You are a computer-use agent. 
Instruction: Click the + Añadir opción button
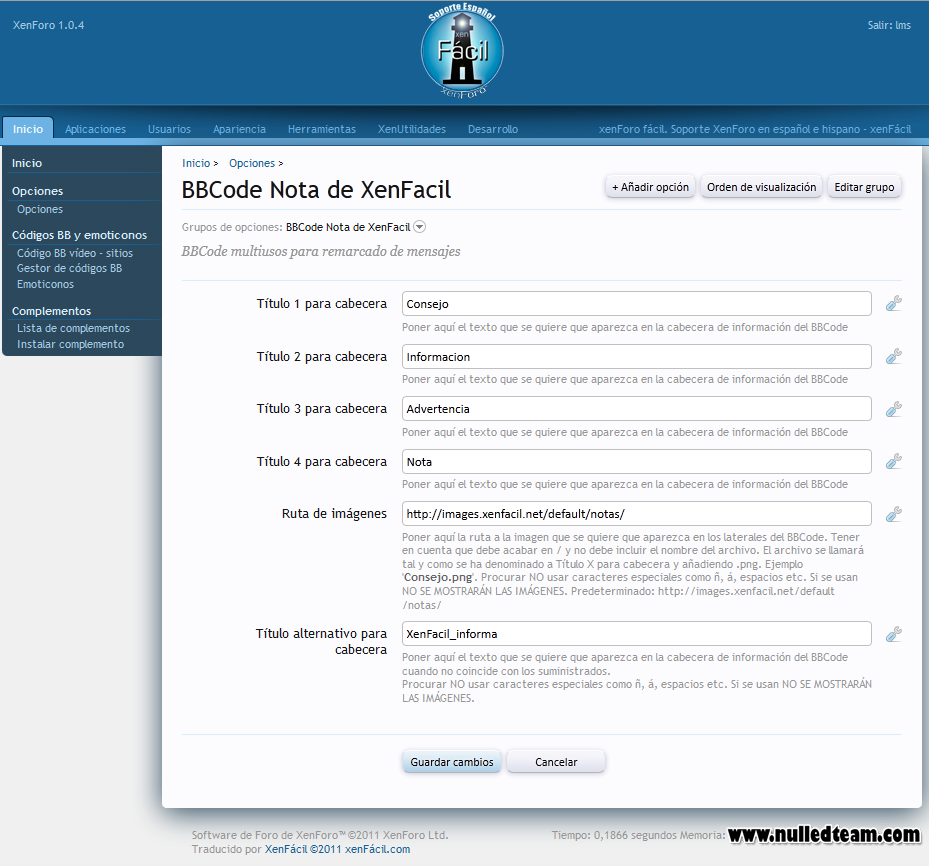[x=650, y=187]
